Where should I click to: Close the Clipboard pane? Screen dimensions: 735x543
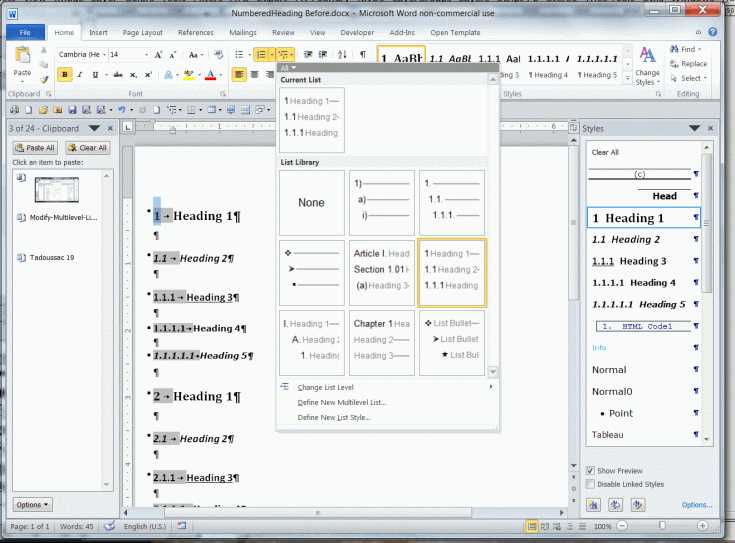click(x=110, y=128)
